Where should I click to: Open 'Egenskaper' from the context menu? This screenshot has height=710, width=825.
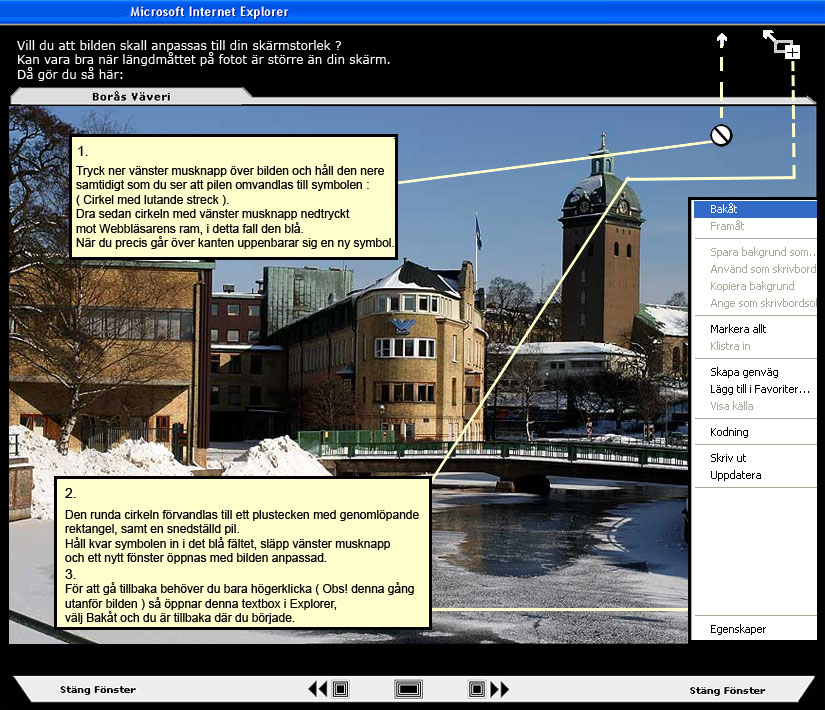(755, 629)
